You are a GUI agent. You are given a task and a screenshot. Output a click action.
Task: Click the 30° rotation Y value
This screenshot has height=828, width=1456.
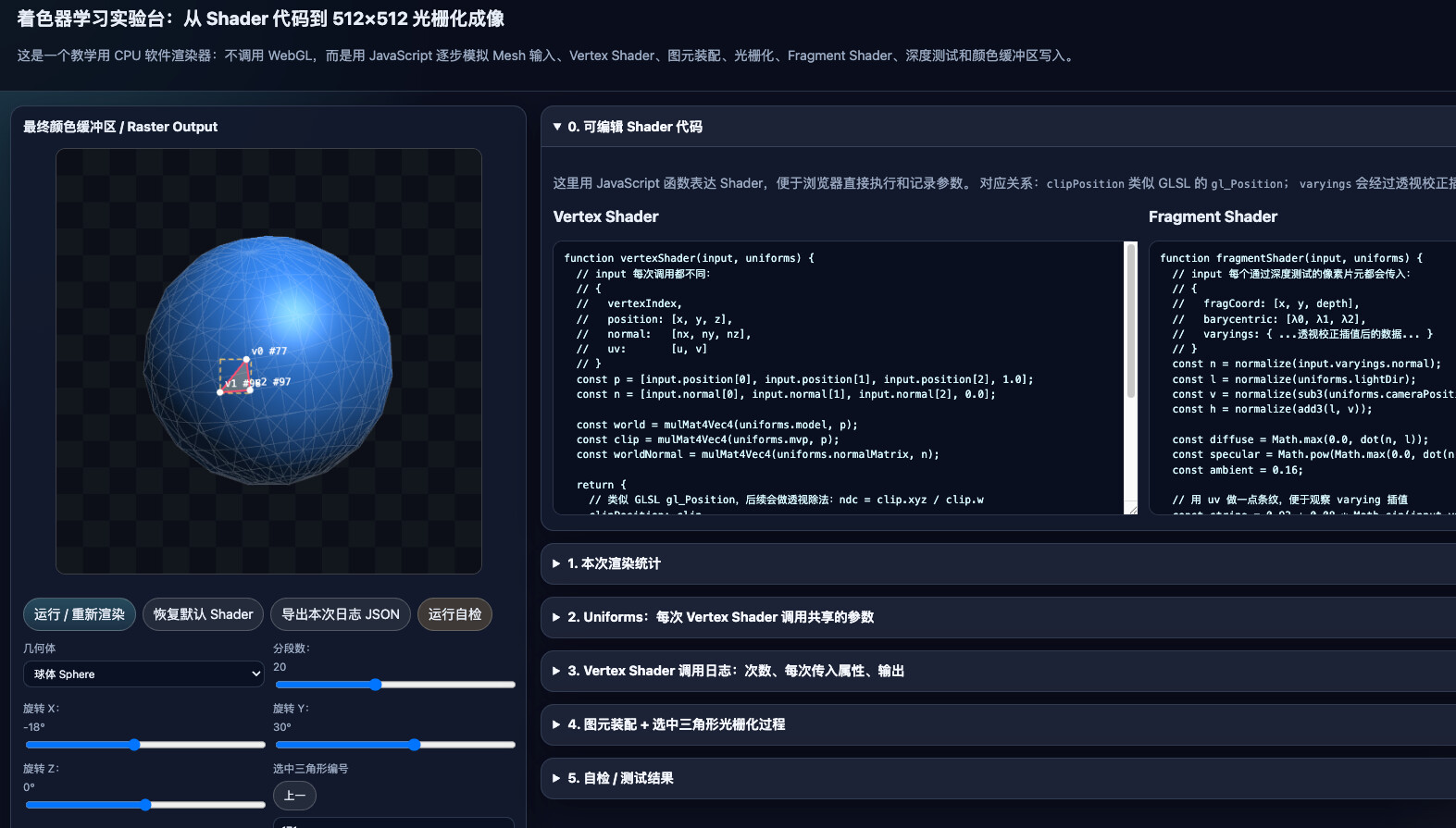[282, 727]
